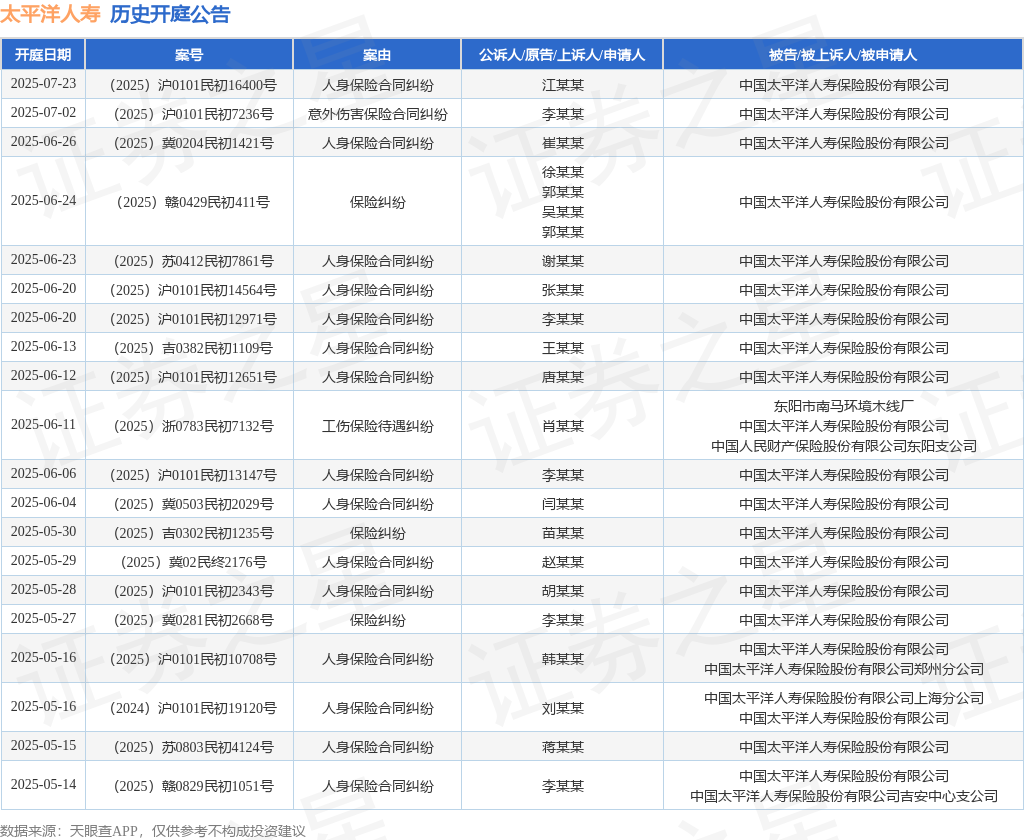Click the heading 历史开庭公告

pos(170,14)
